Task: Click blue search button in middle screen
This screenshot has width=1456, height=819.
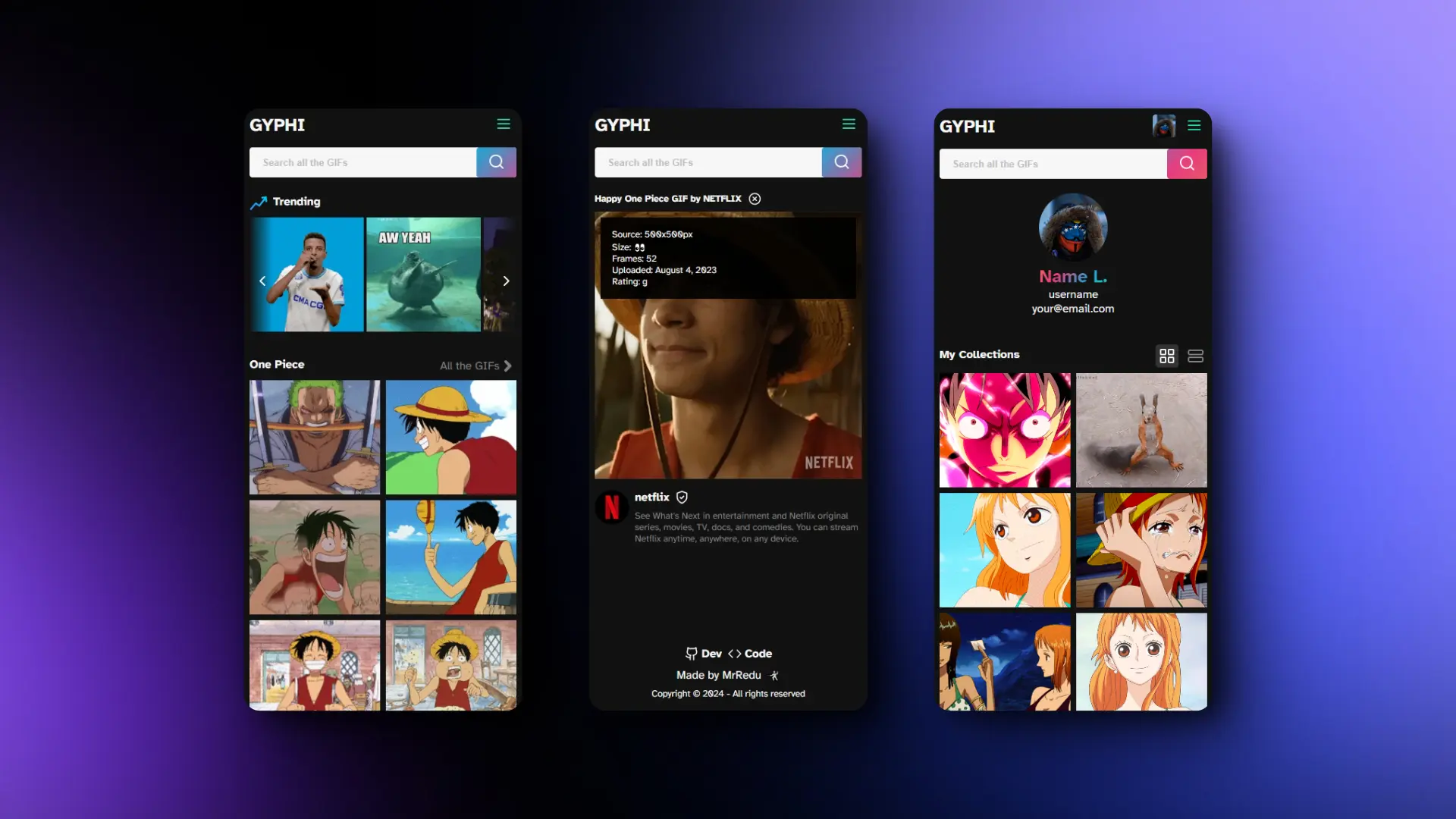Action: (x=842, y=162)
